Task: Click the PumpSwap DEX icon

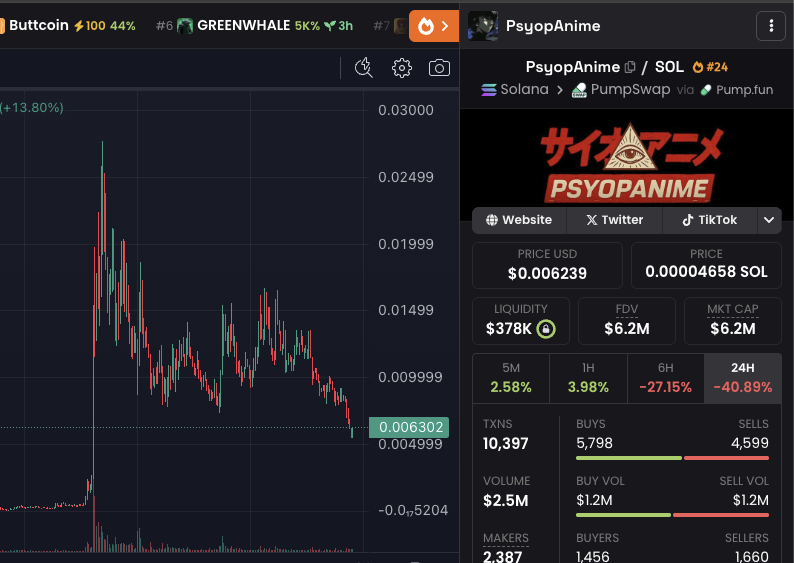Action: 579,90
